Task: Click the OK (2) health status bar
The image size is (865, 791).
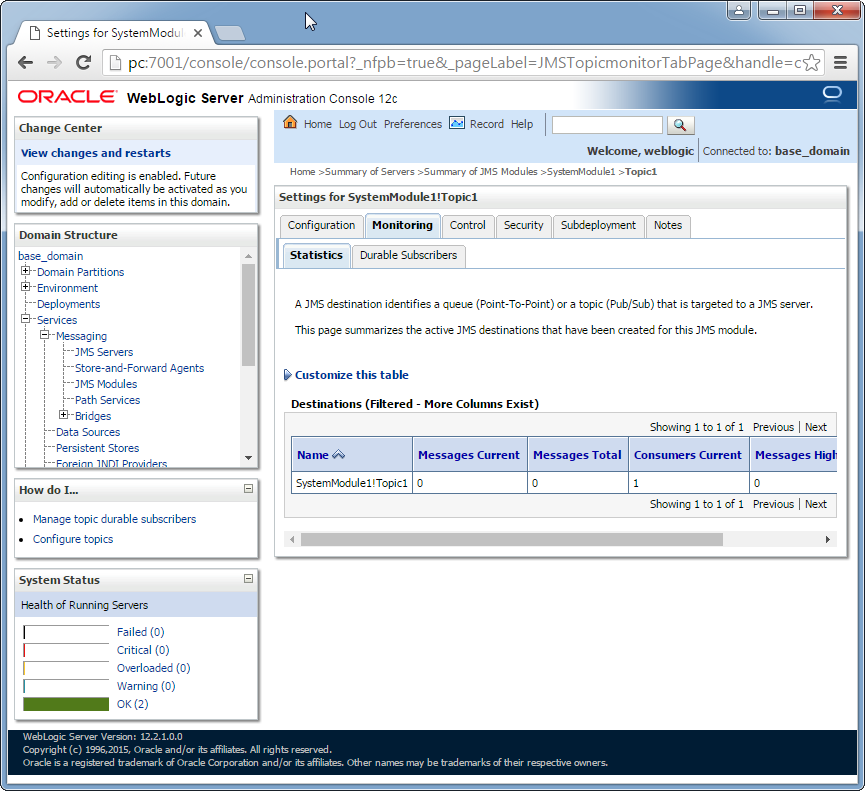Action: 66,704
